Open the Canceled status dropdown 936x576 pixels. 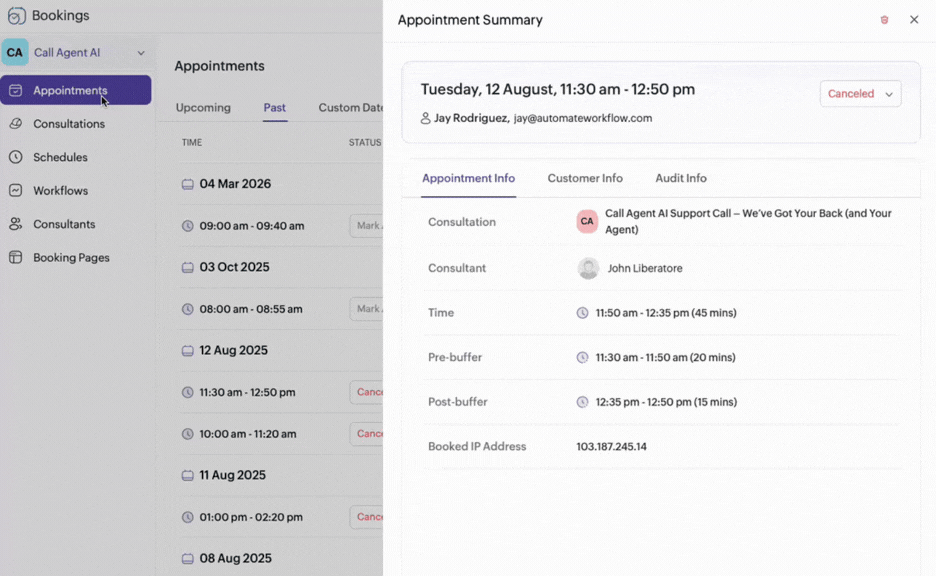click(860, 94)
